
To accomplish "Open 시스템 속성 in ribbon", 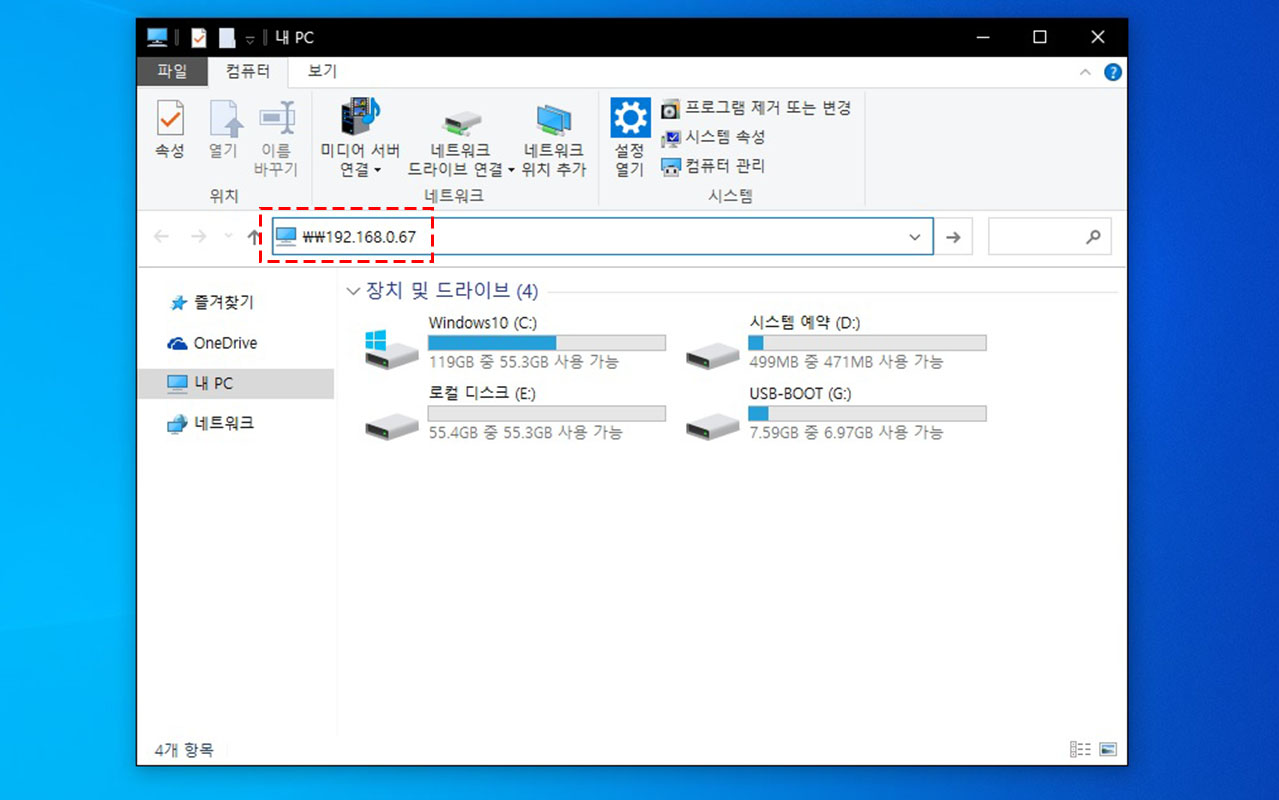I will pos(713,137).
